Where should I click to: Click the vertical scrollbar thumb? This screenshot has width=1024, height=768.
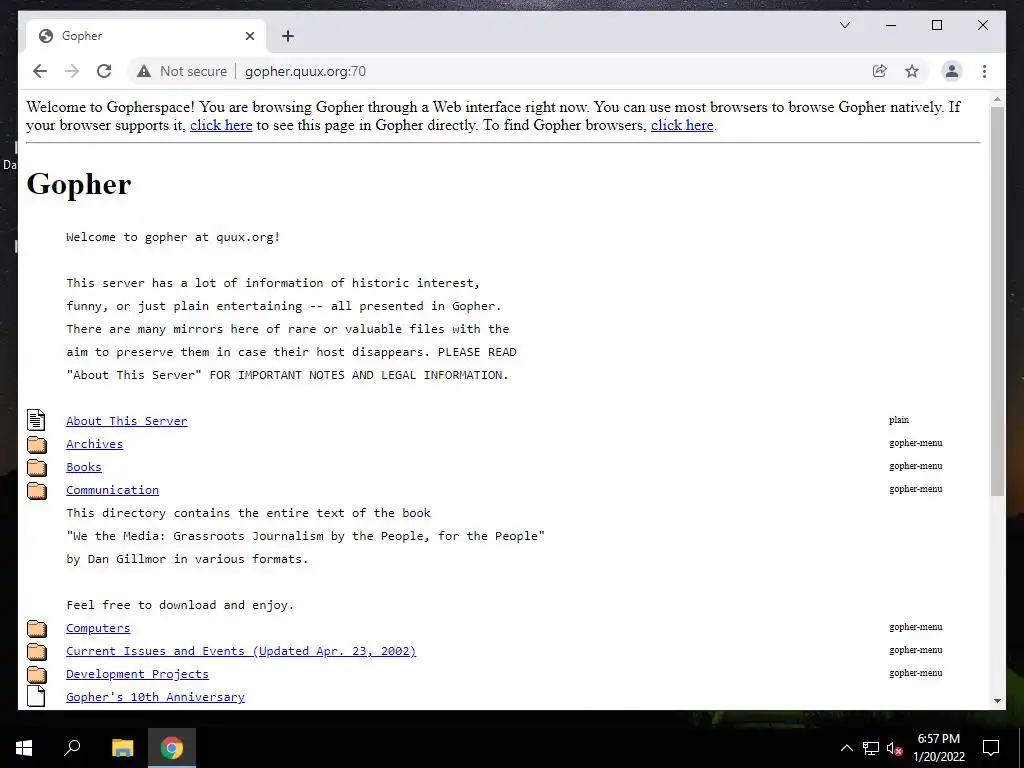(x=997, y=300)
